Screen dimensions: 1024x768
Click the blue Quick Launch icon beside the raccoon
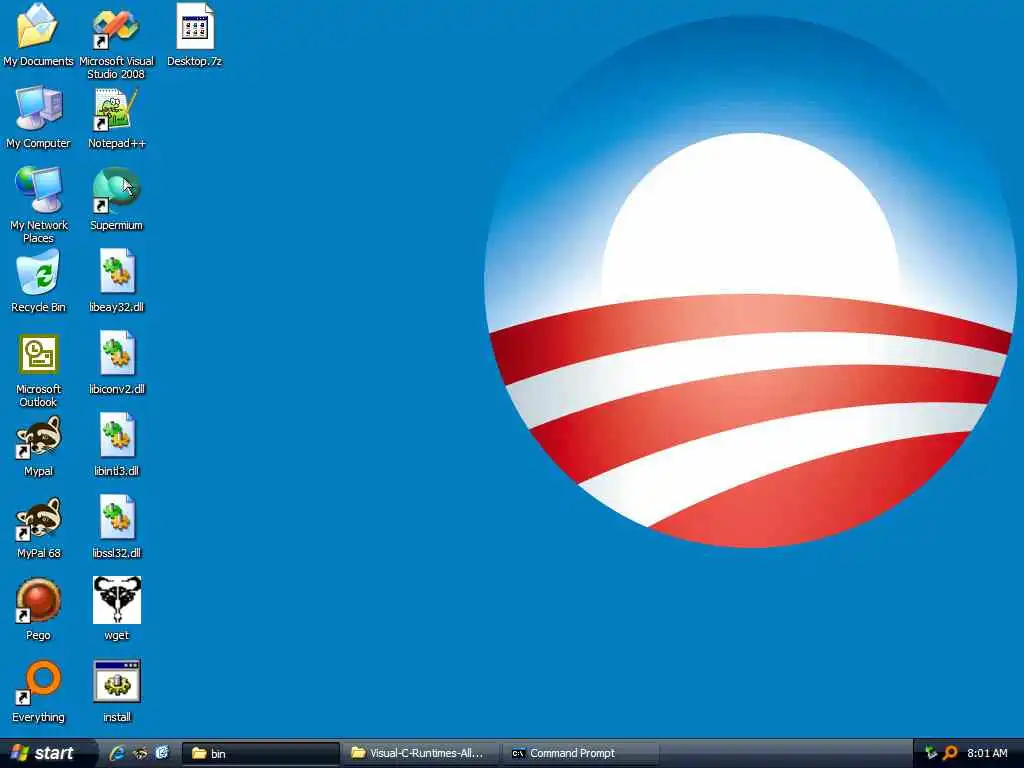click(162, 753)
